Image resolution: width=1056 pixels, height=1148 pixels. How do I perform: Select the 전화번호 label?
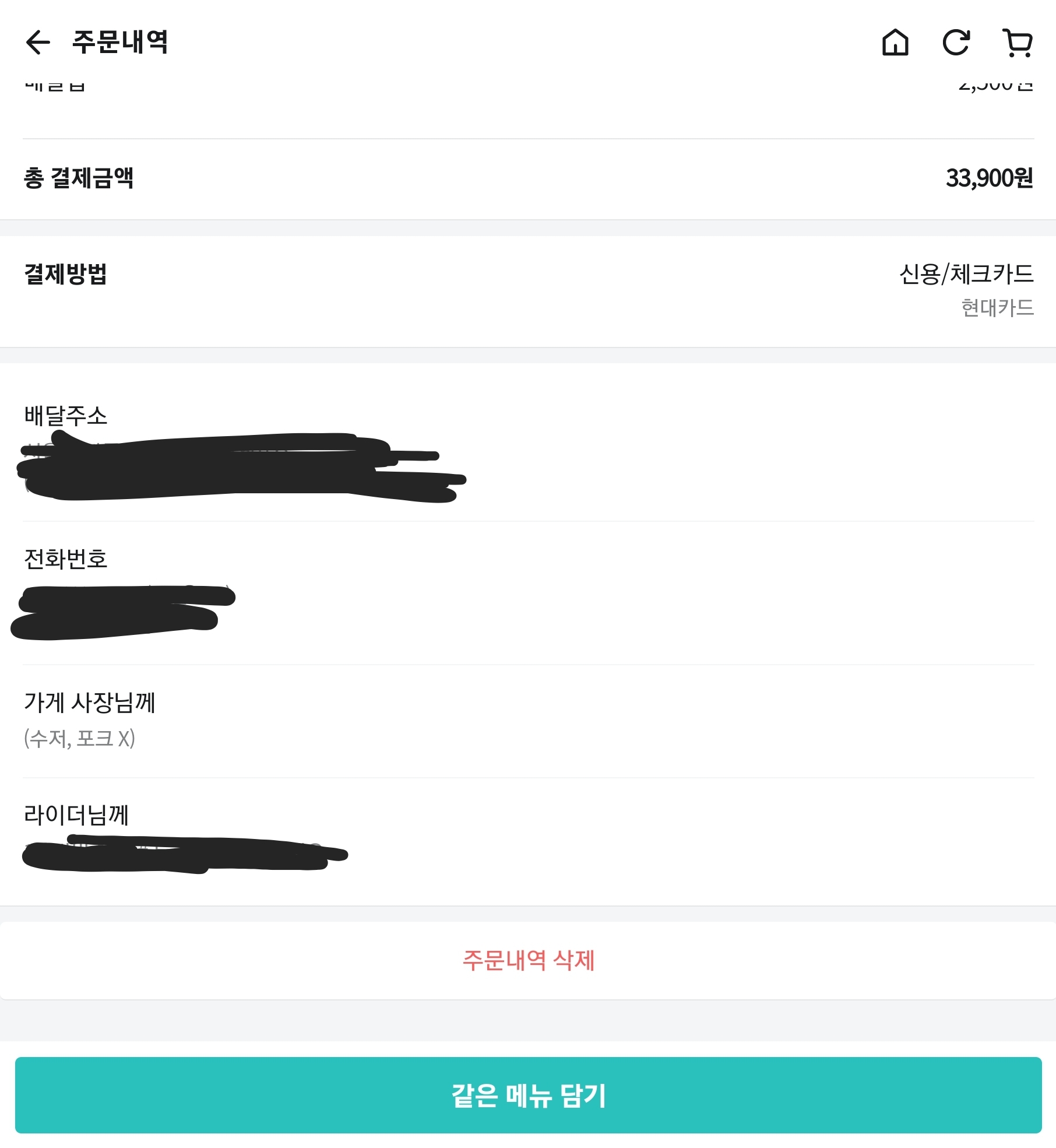[66, 559]
